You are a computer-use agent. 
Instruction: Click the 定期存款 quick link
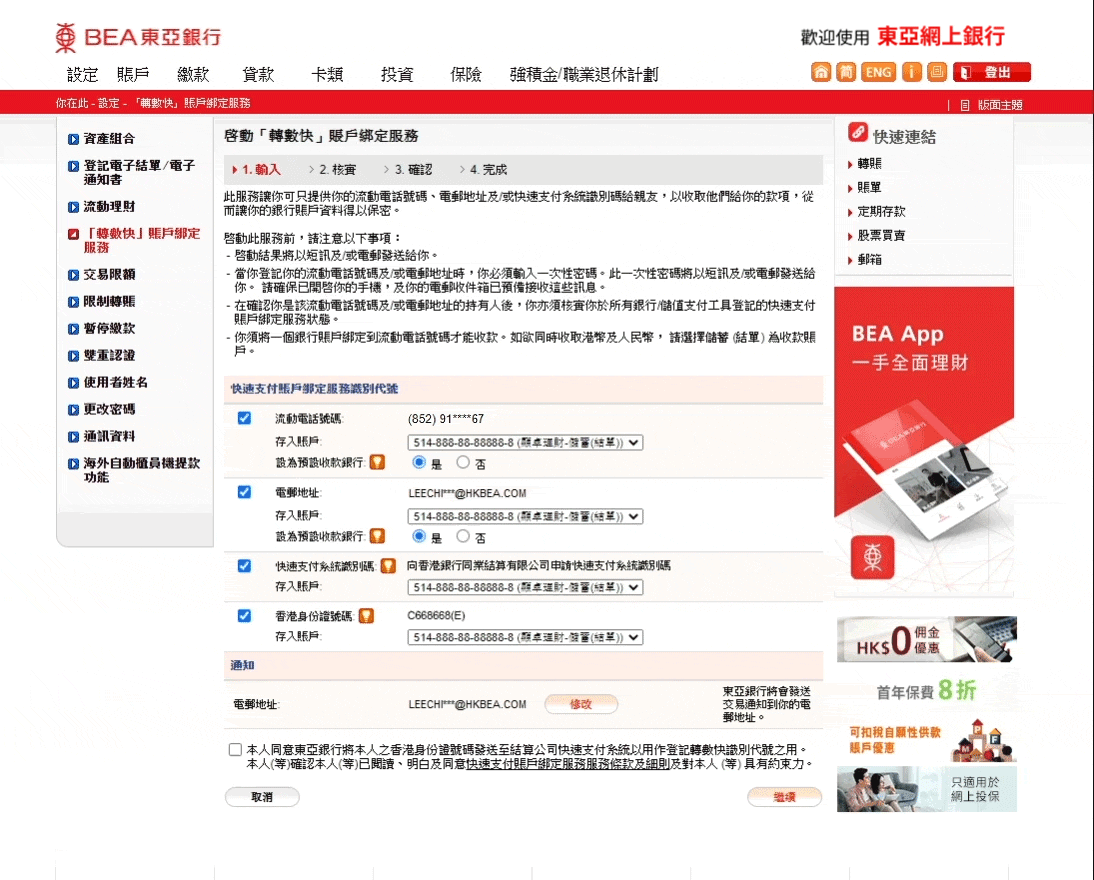coord(881,211)
